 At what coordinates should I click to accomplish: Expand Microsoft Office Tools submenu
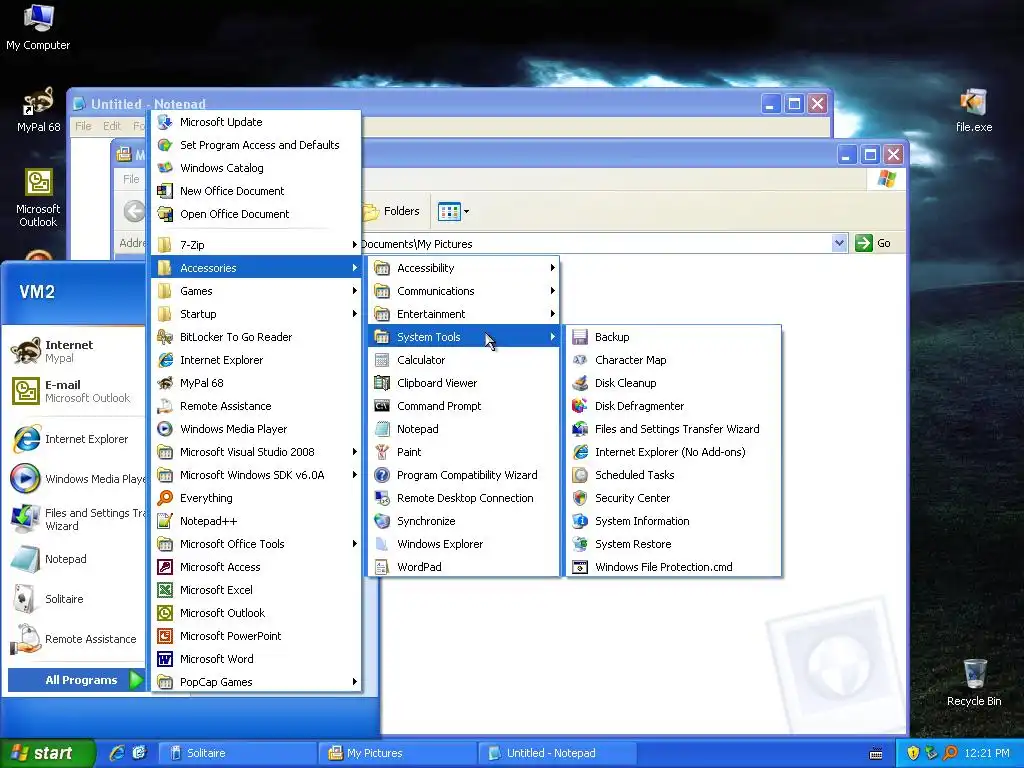pos(256,544)
